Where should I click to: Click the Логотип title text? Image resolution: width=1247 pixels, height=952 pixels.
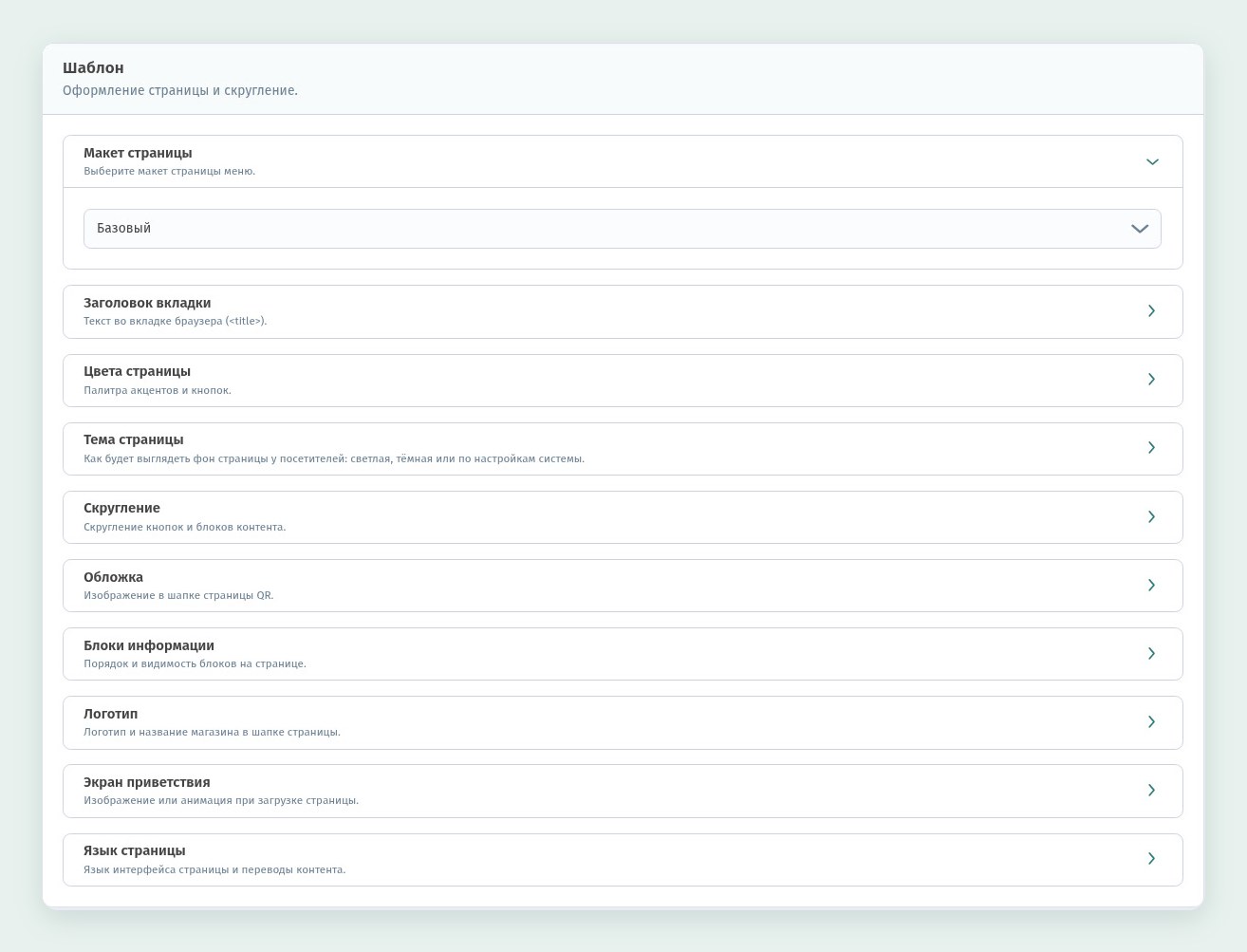coord(110,714)
